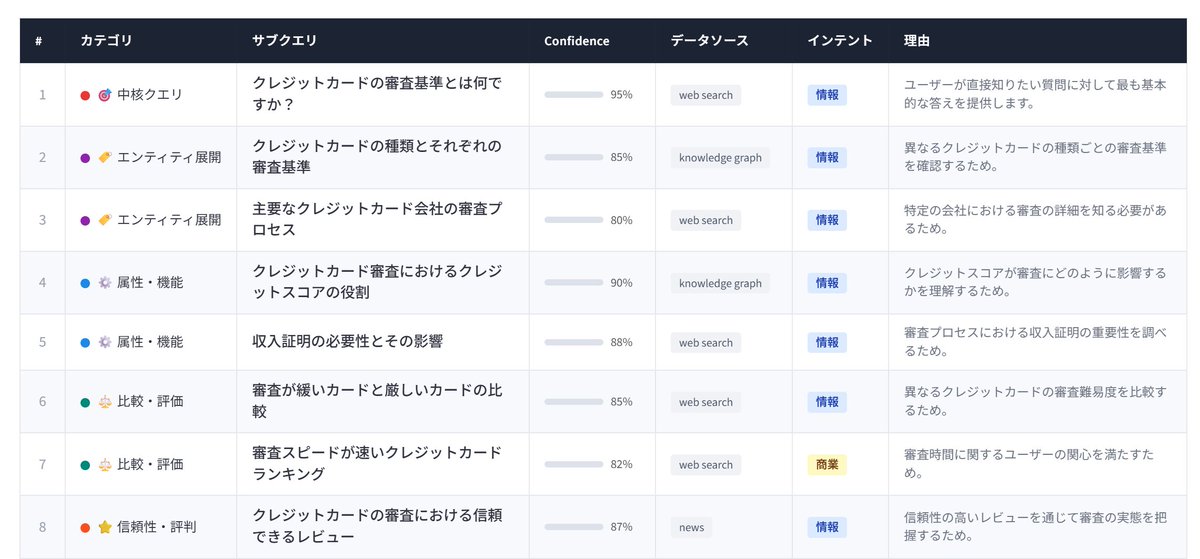Click the reason text starting クレジットスコアが審査に
This screenshot has width=1200, height=559.
tap(1035, 282)
